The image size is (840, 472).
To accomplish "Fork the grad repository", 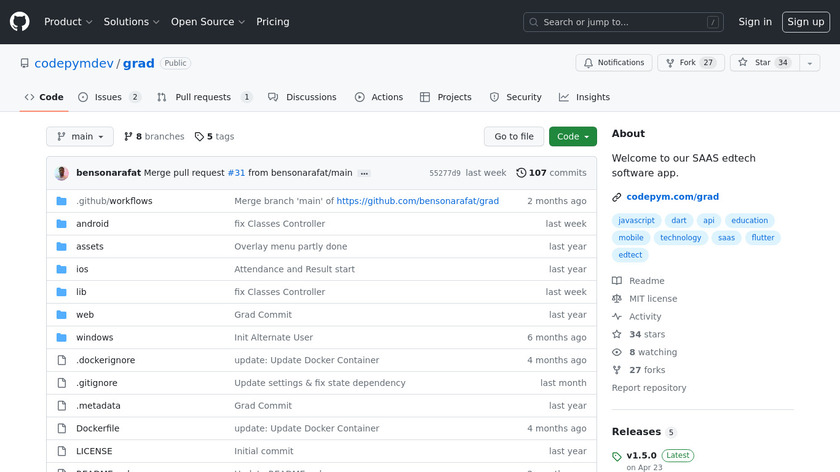I will click(x=691, y=63).
